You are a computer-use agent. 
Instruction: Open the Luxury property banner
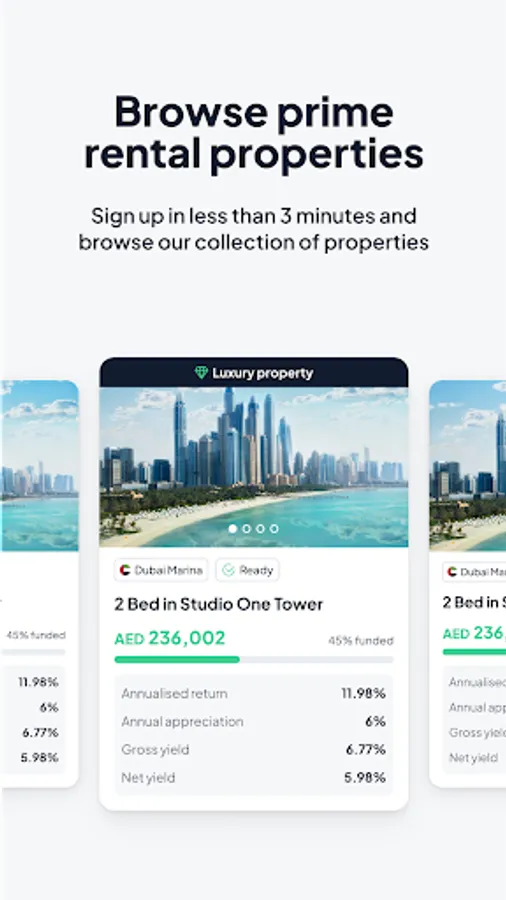click(254, 373)
